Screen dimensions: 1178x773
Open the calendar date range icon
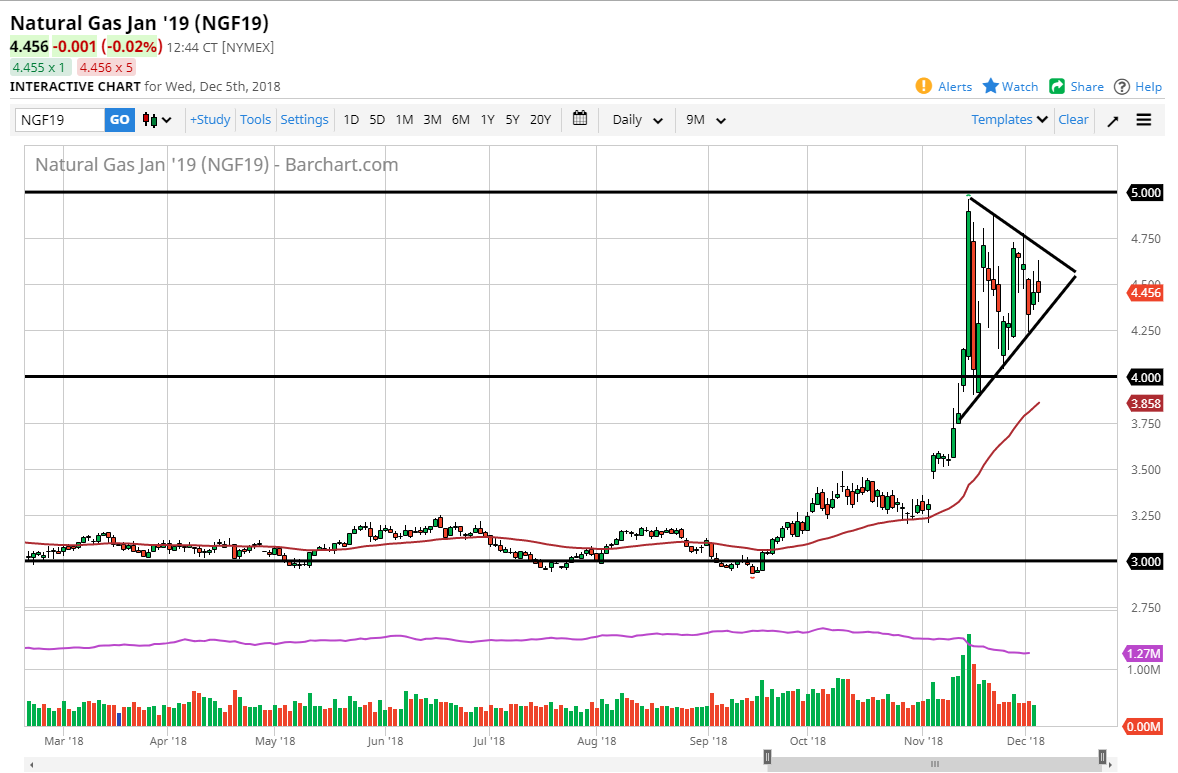(x=579, y=119)
